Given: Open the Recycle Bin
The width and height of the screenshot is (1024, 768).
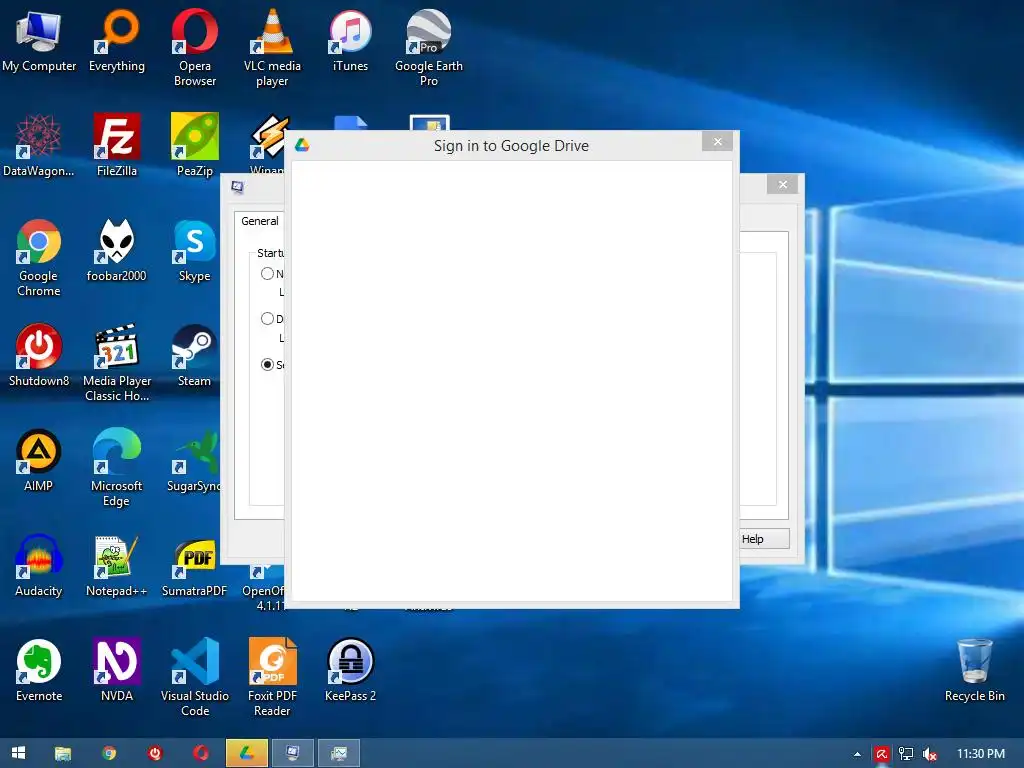Looking at the screenshot, I should [x=974, y=671].
